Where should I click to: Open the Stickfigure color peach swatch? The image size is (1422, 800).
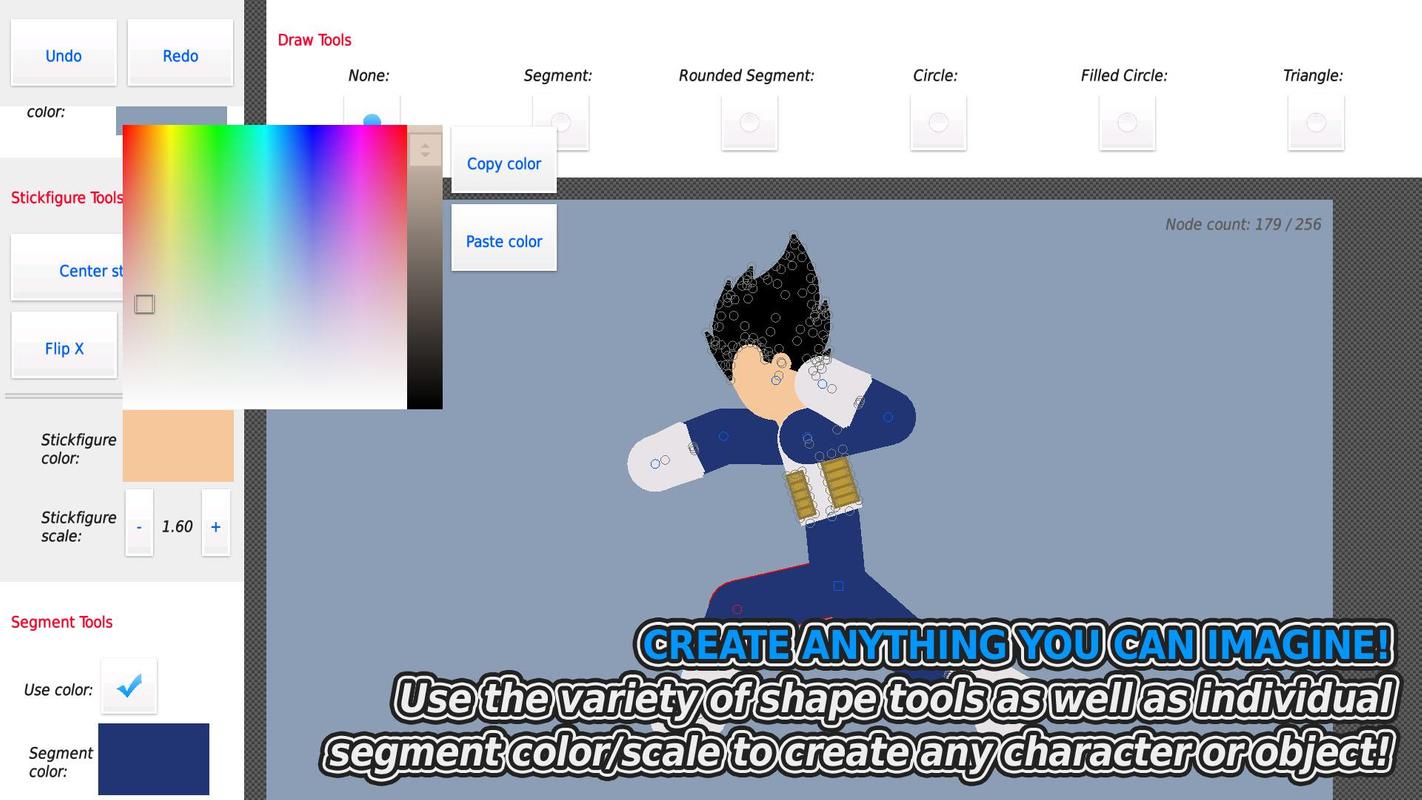(178, 446)
